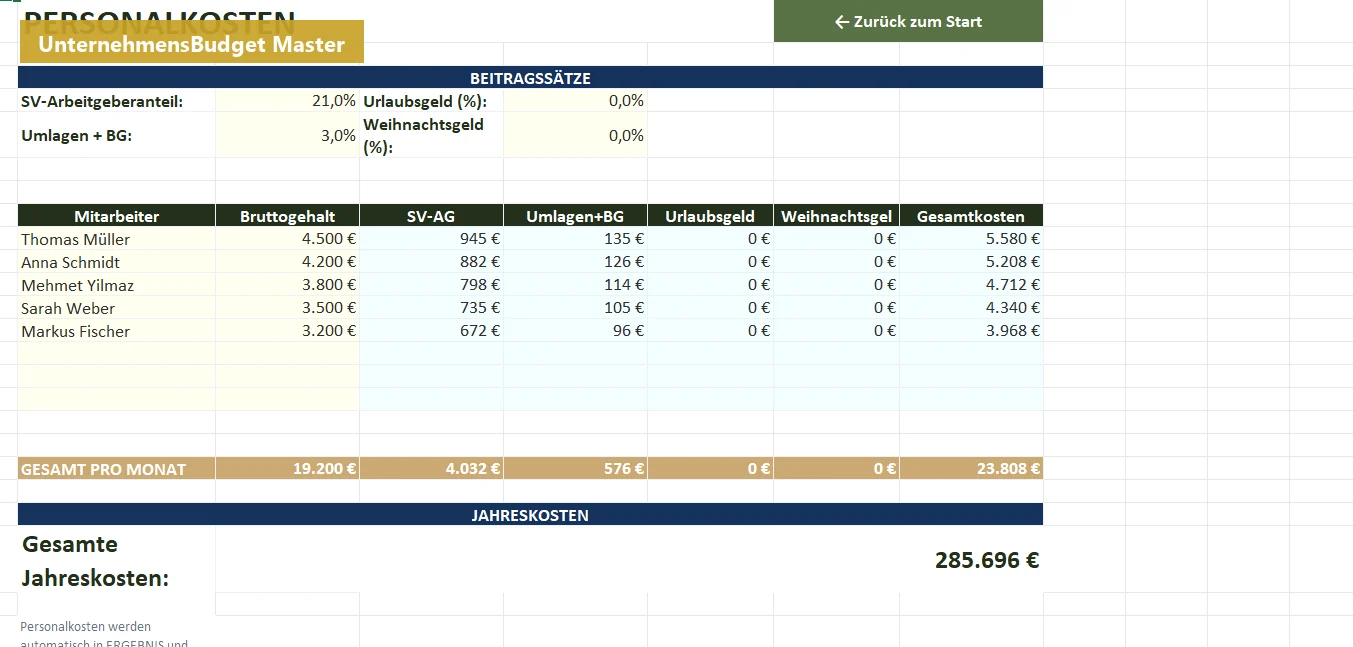Select the employee cell Mehmet Yilmaz
Image resolution: width=1353 pixels, height=647 pixels.
pos(117,285)
